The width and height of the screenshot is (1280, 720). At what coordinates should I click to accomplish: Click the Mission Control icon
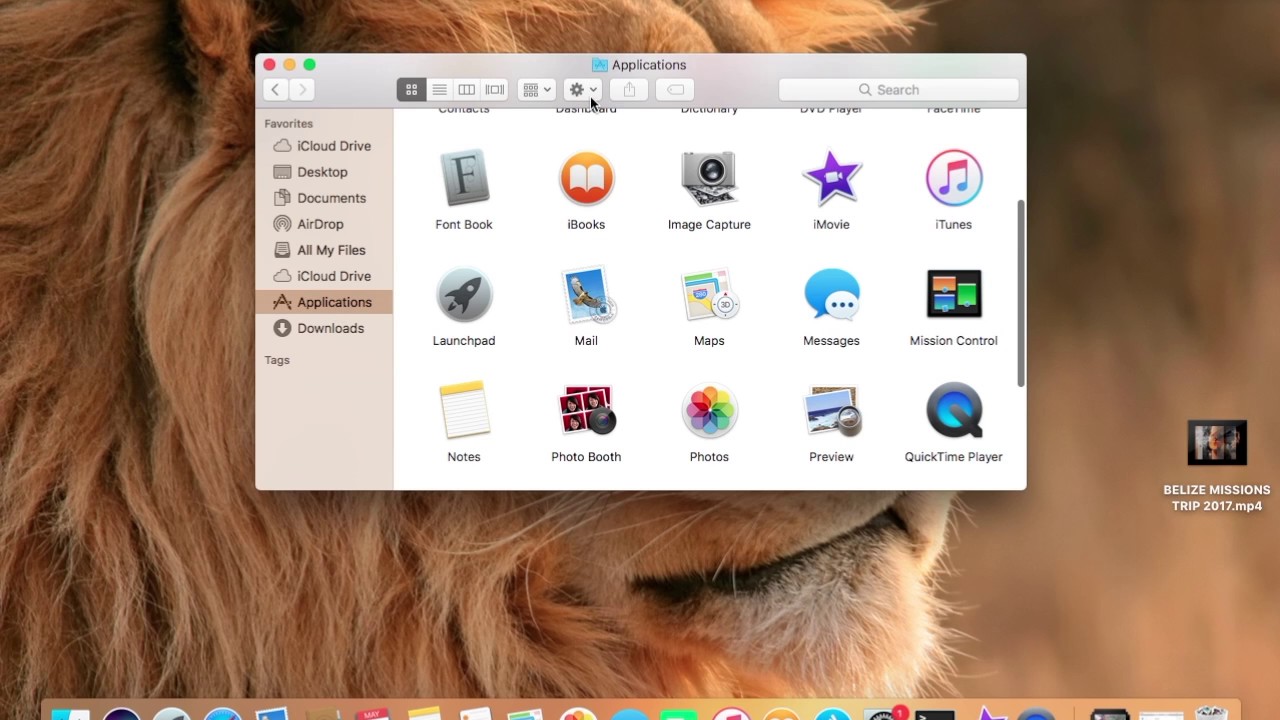(954, 294)
